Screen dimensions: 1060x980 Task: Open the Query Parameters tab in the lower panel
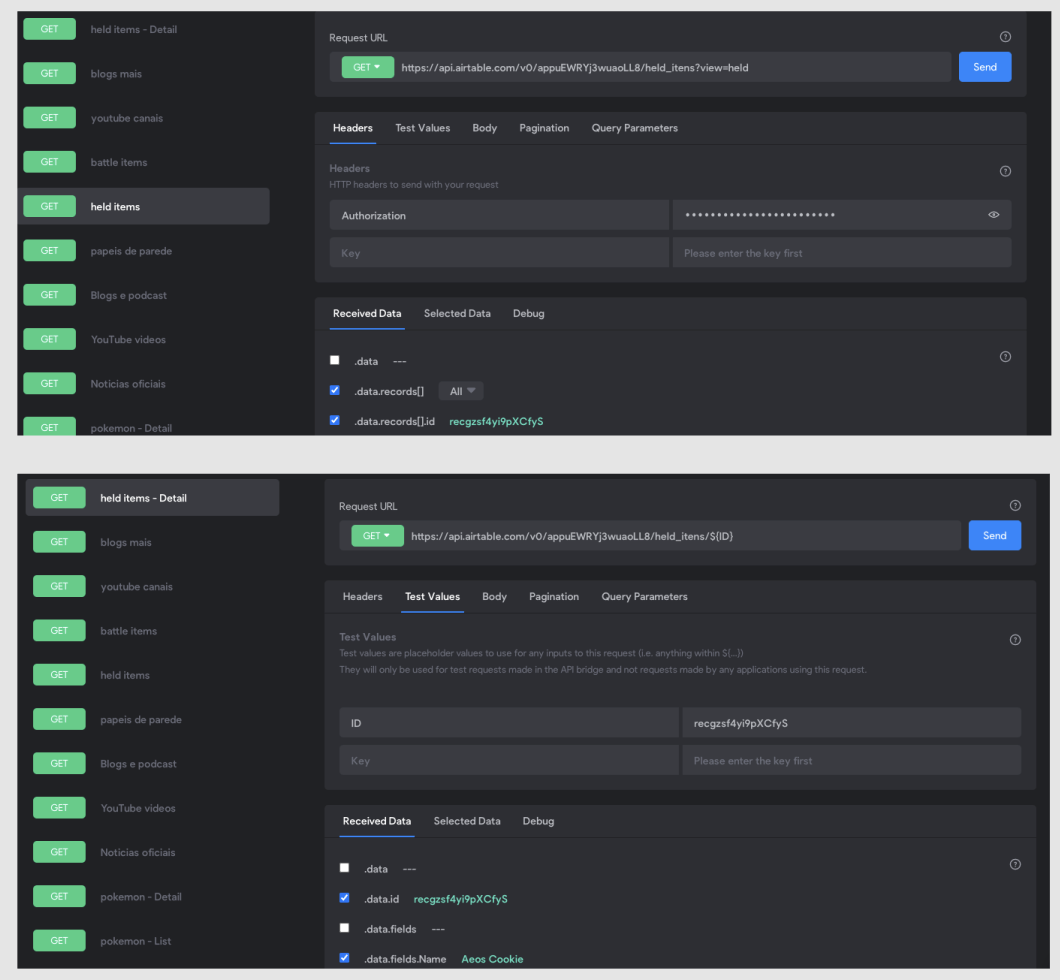pos(644,597)
